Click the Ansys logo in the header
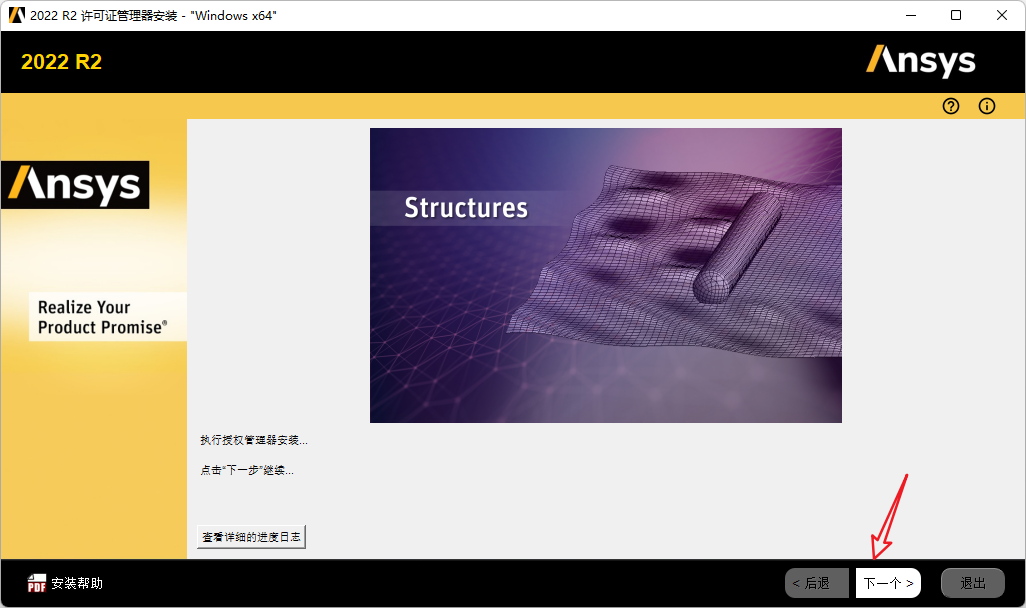The image size is (1026, 608). point(920,61)
